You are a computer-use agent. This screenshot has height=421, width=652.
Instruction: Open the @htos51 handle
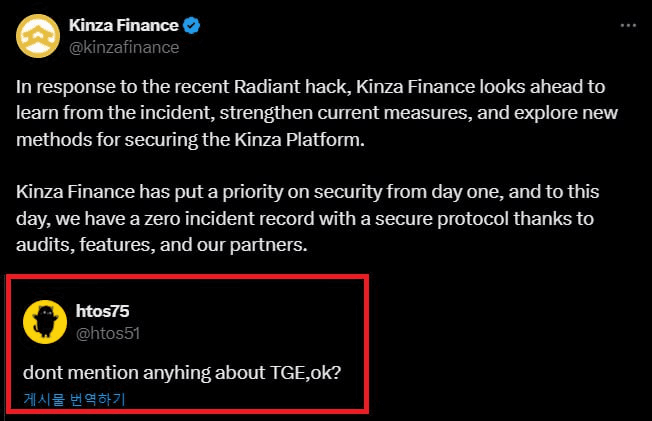click(x=108, y=333)
